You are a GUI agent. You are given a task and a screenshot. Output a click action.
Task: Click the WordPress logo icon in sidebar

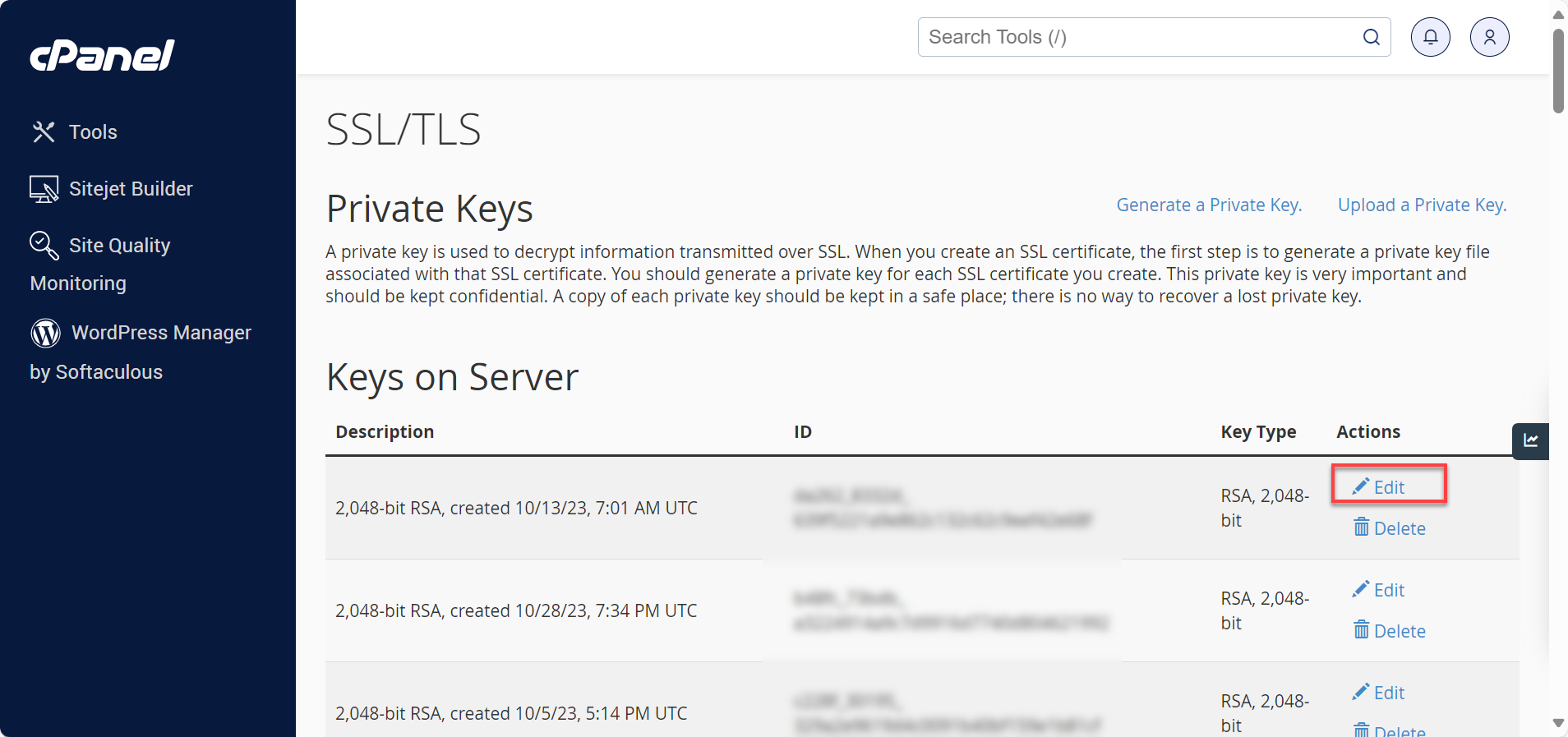(46, 333)
